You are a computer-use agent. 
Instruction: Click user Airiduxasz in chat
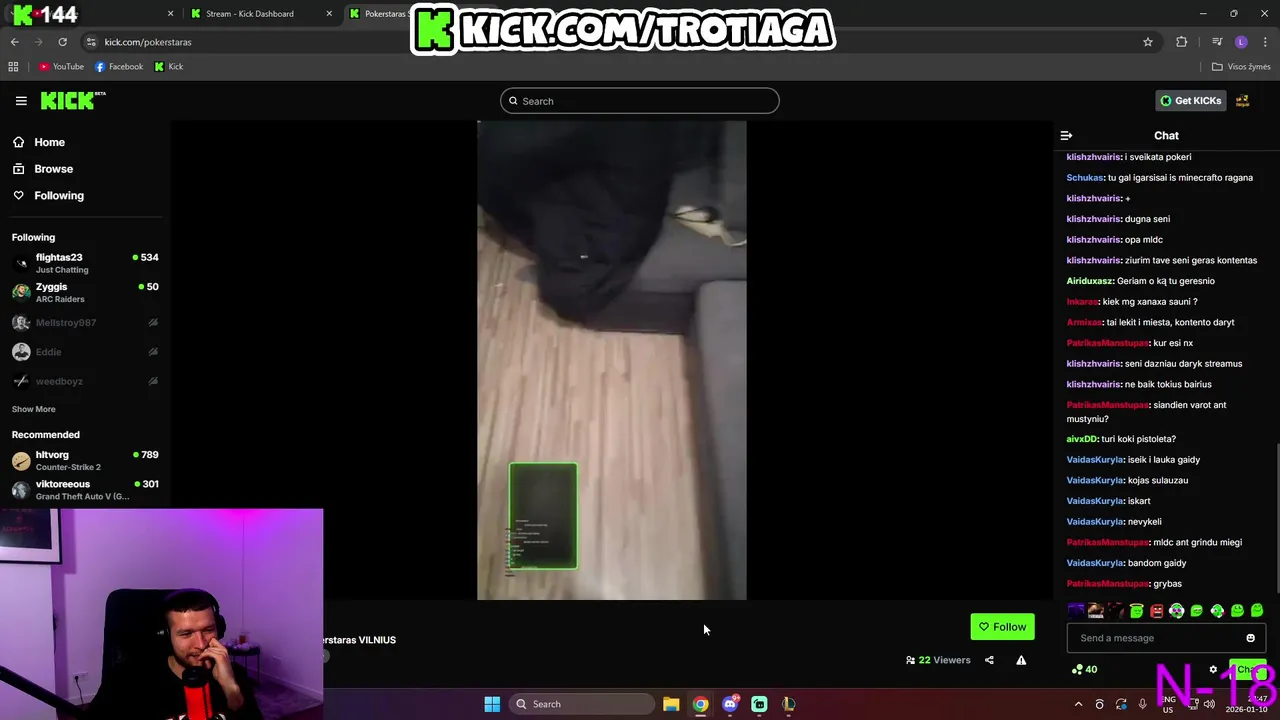1090,281
